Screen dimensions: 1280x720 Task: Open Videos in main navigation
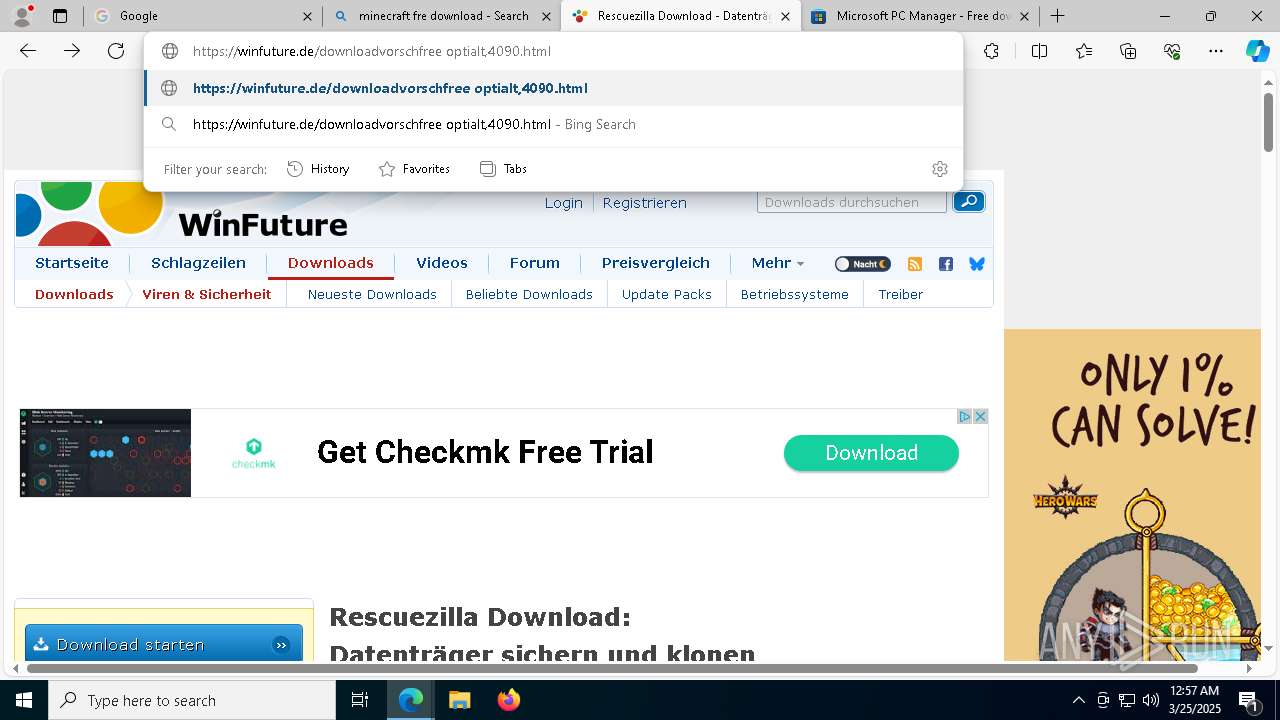[x=442, y=263]
